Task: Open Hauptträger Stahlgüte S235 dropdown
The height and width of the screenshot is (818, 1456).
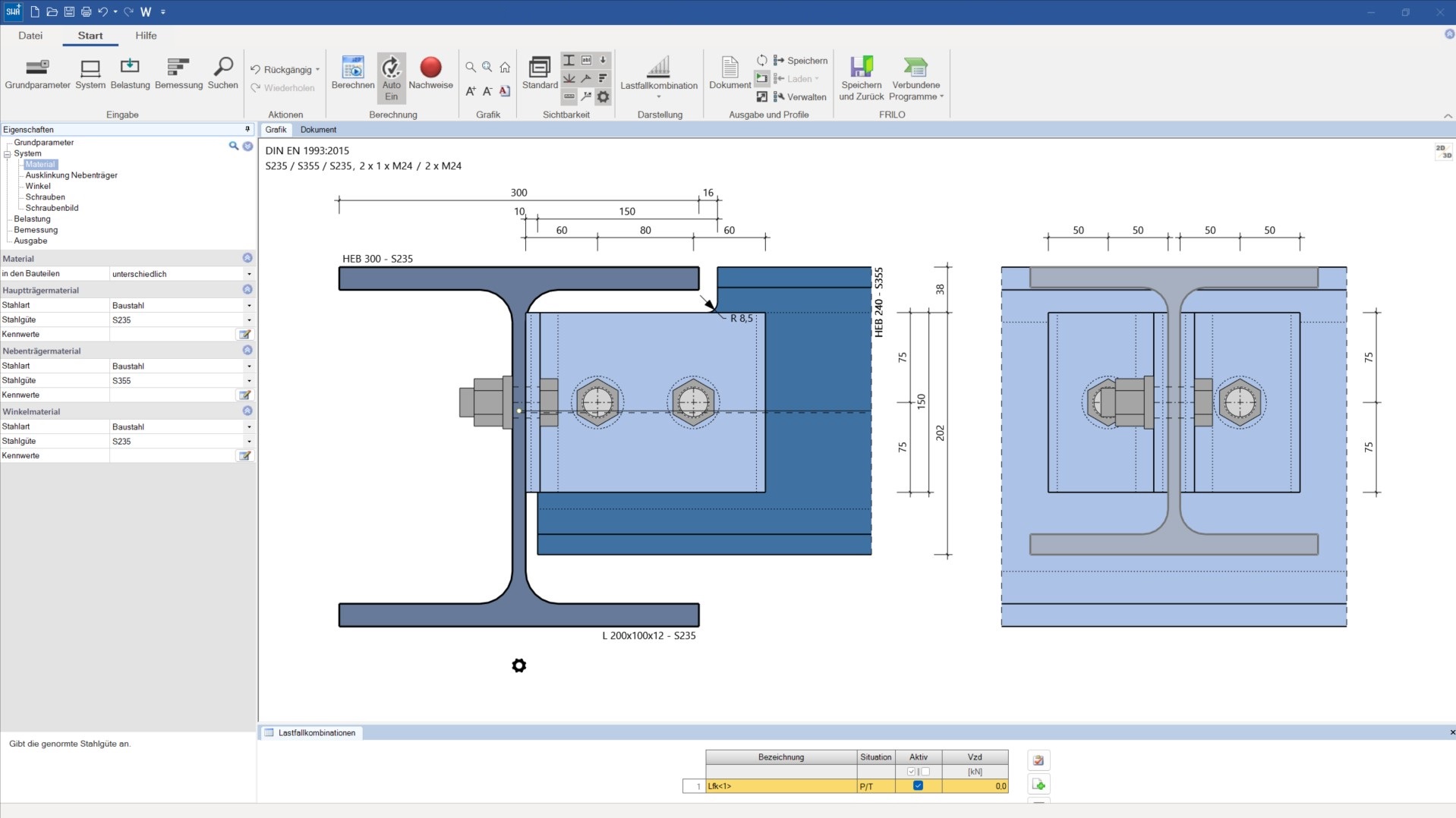Action: pyautogui.click(x=249, y=320)
